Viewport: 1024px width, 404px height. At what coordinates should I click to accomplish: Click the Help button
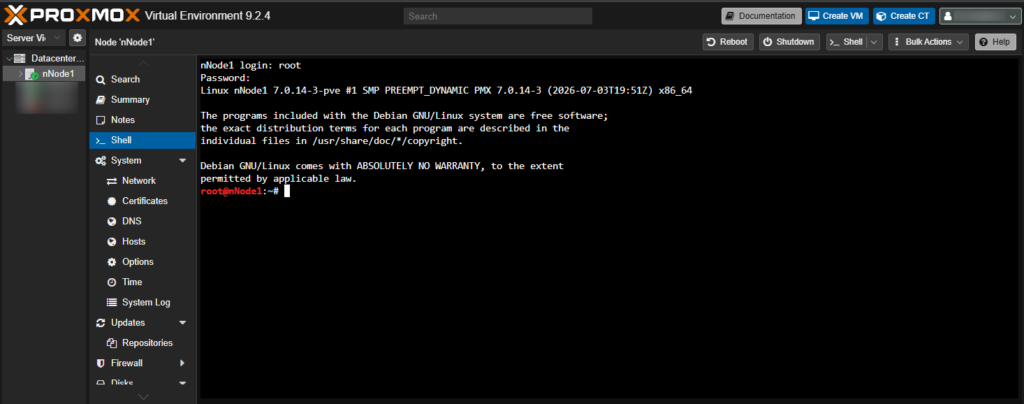pyautogui.click(x=995, y=42)
